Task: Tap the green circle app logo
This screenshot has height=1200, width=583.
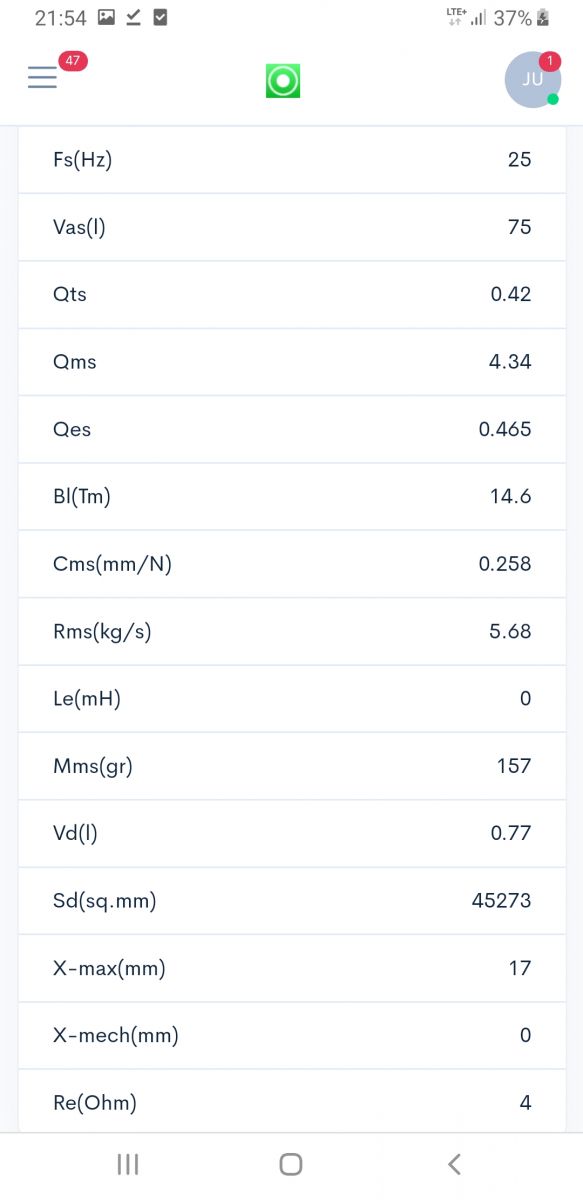Action: coord(283,81)
